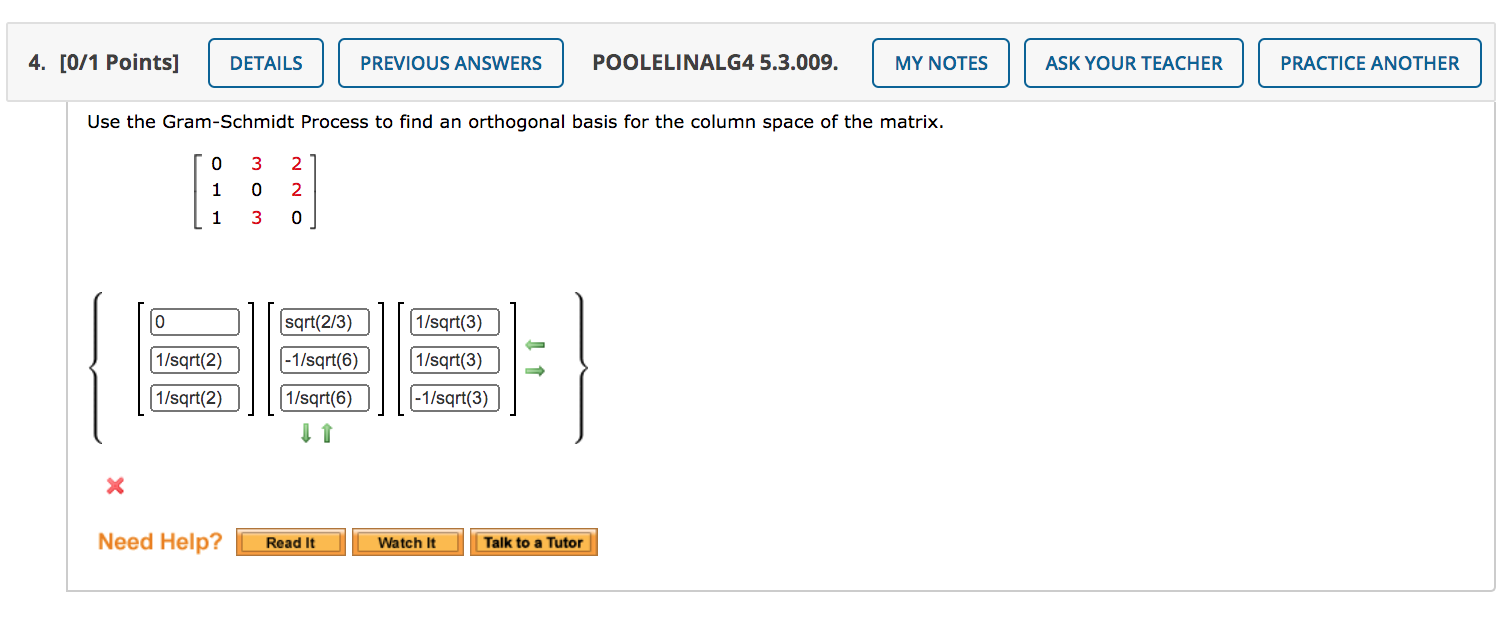This screenshot has width=1510, height=630.
Task: Select the answer box containing 0
Action: (194, 321)
